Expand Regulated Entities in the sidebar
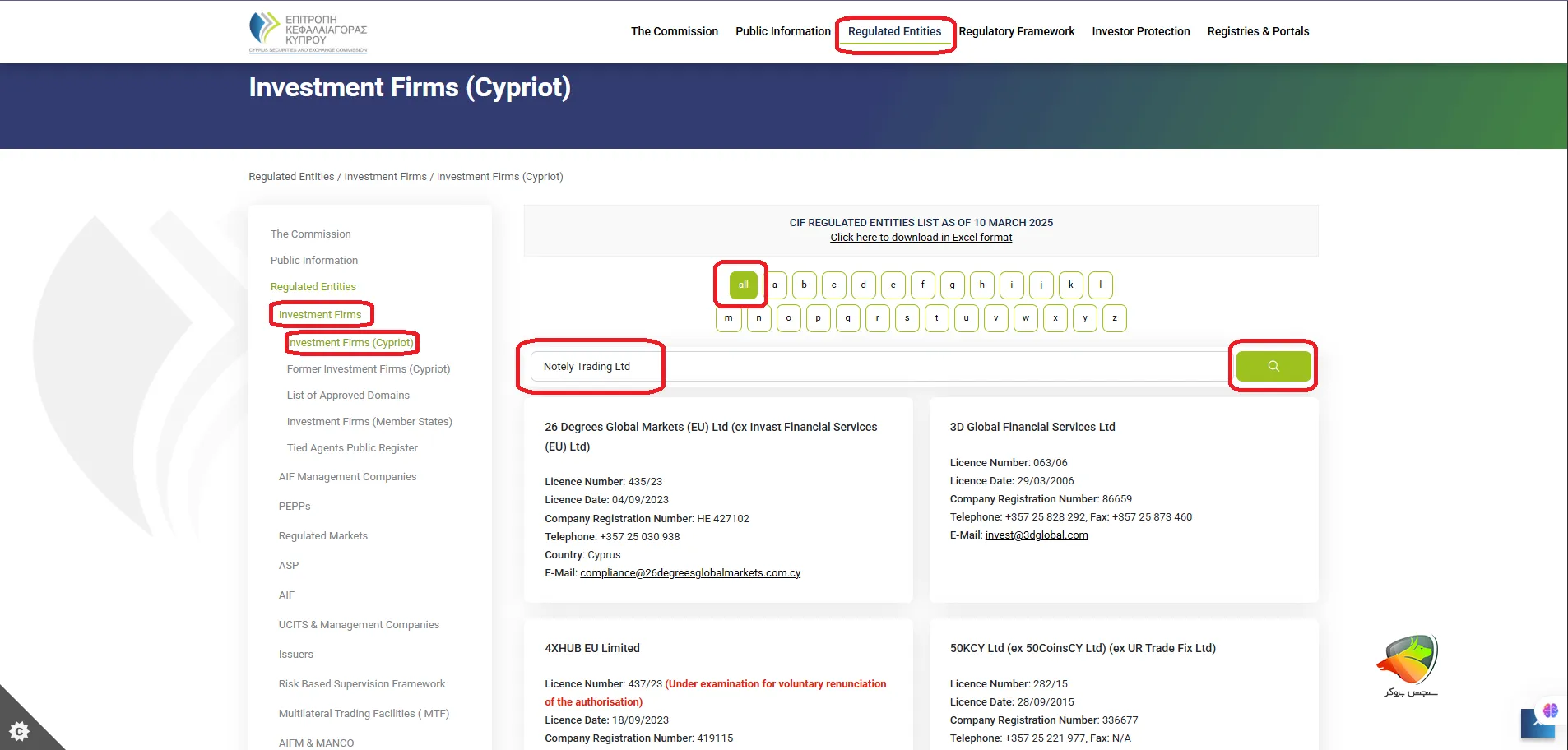The image size is (1568, 750). (313, 286)
